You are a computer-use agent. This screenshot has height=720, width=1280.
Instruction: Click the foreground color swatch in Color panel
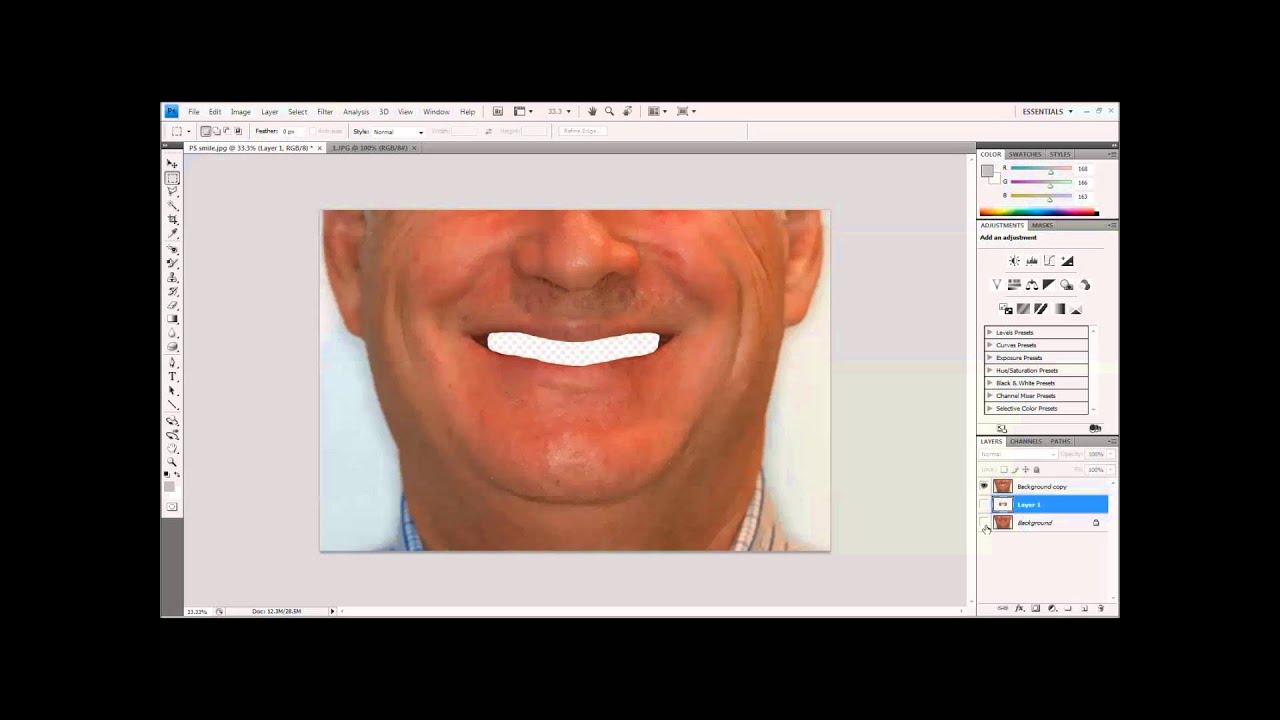point(987,171)
